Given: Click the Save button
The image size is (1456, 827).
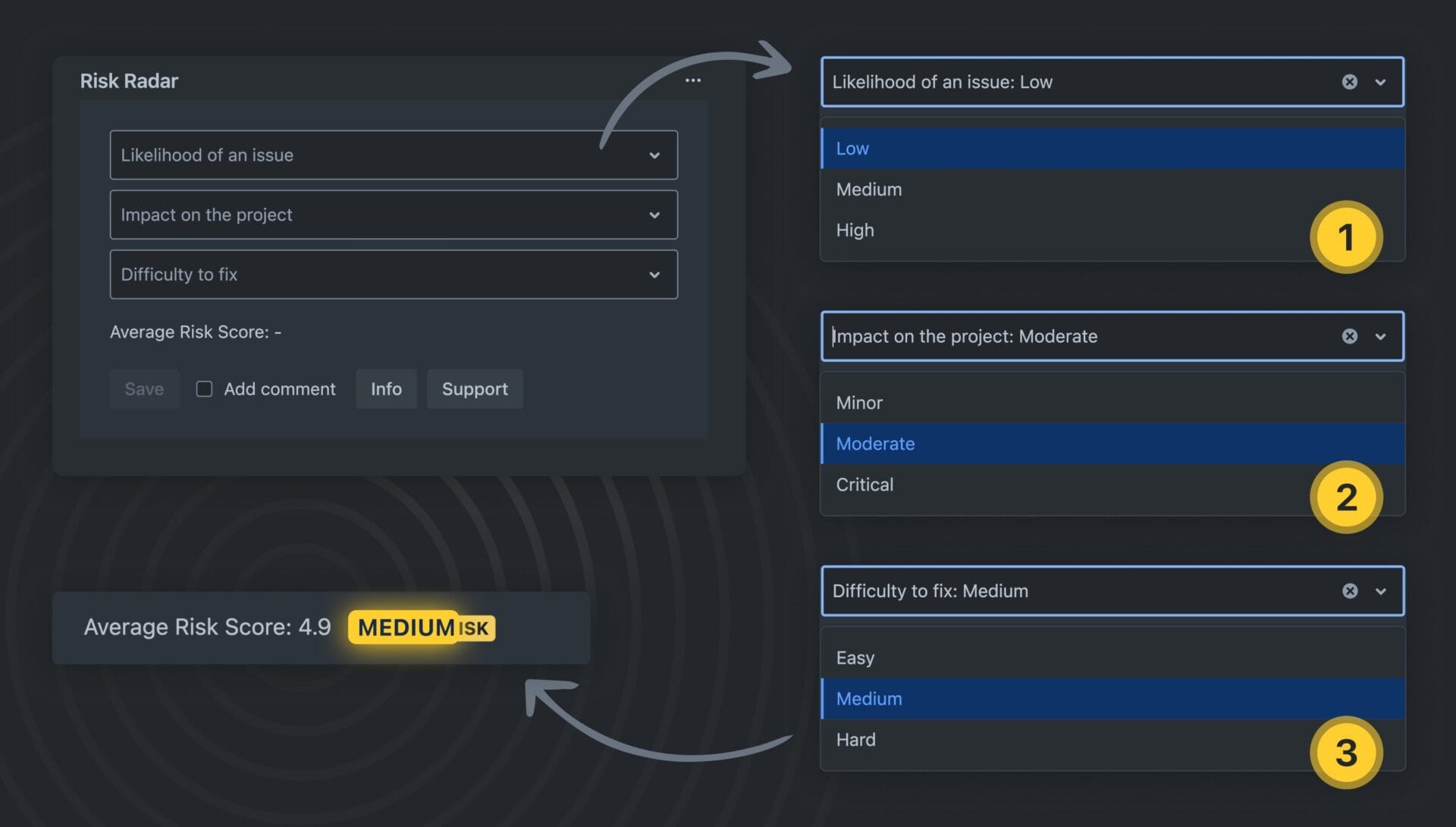Looking at the screenshot, I should (144, 389).
